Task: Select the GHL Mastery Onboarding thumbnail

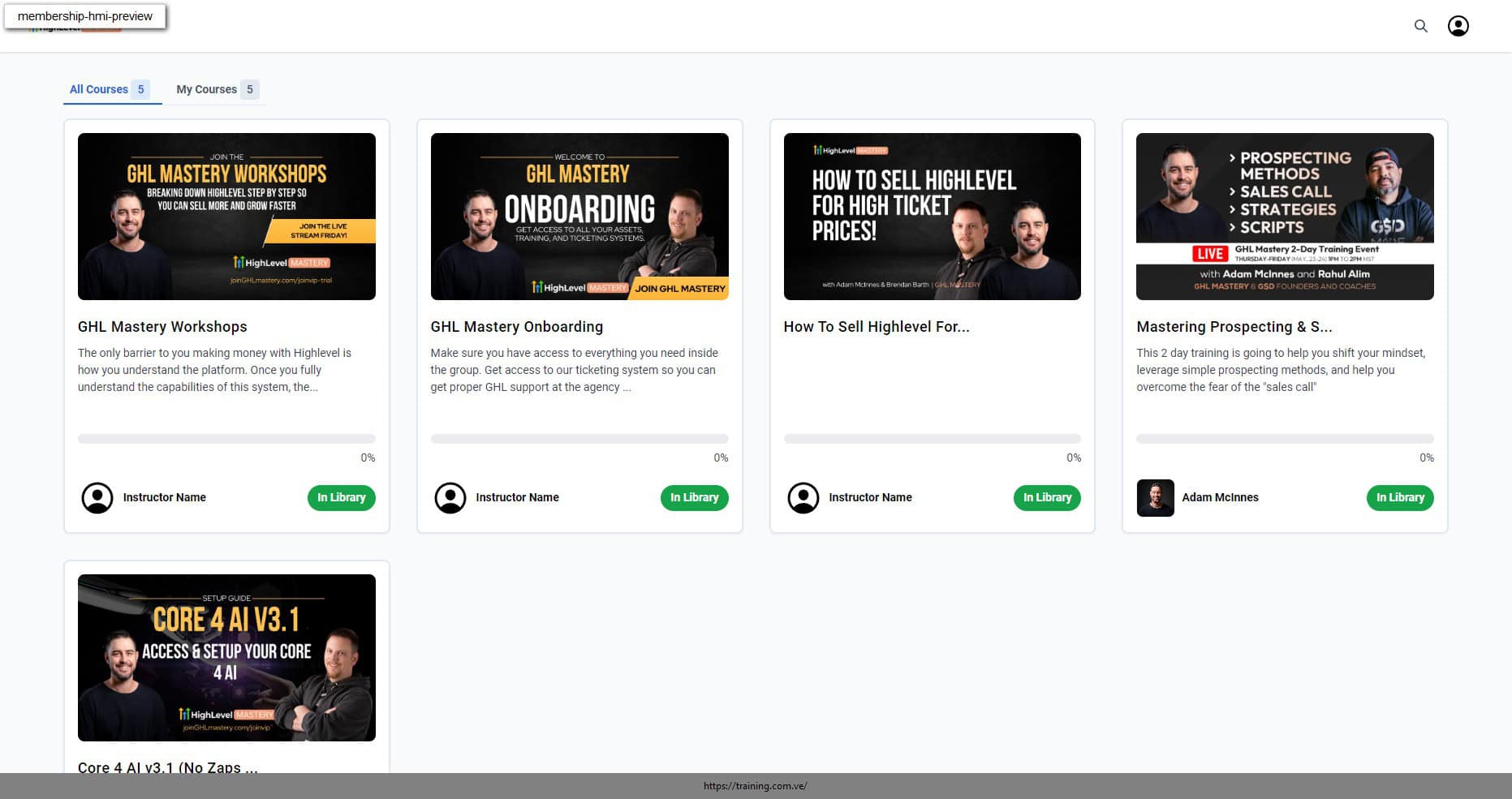Action: pyautogui.click(x=579, y=217)
